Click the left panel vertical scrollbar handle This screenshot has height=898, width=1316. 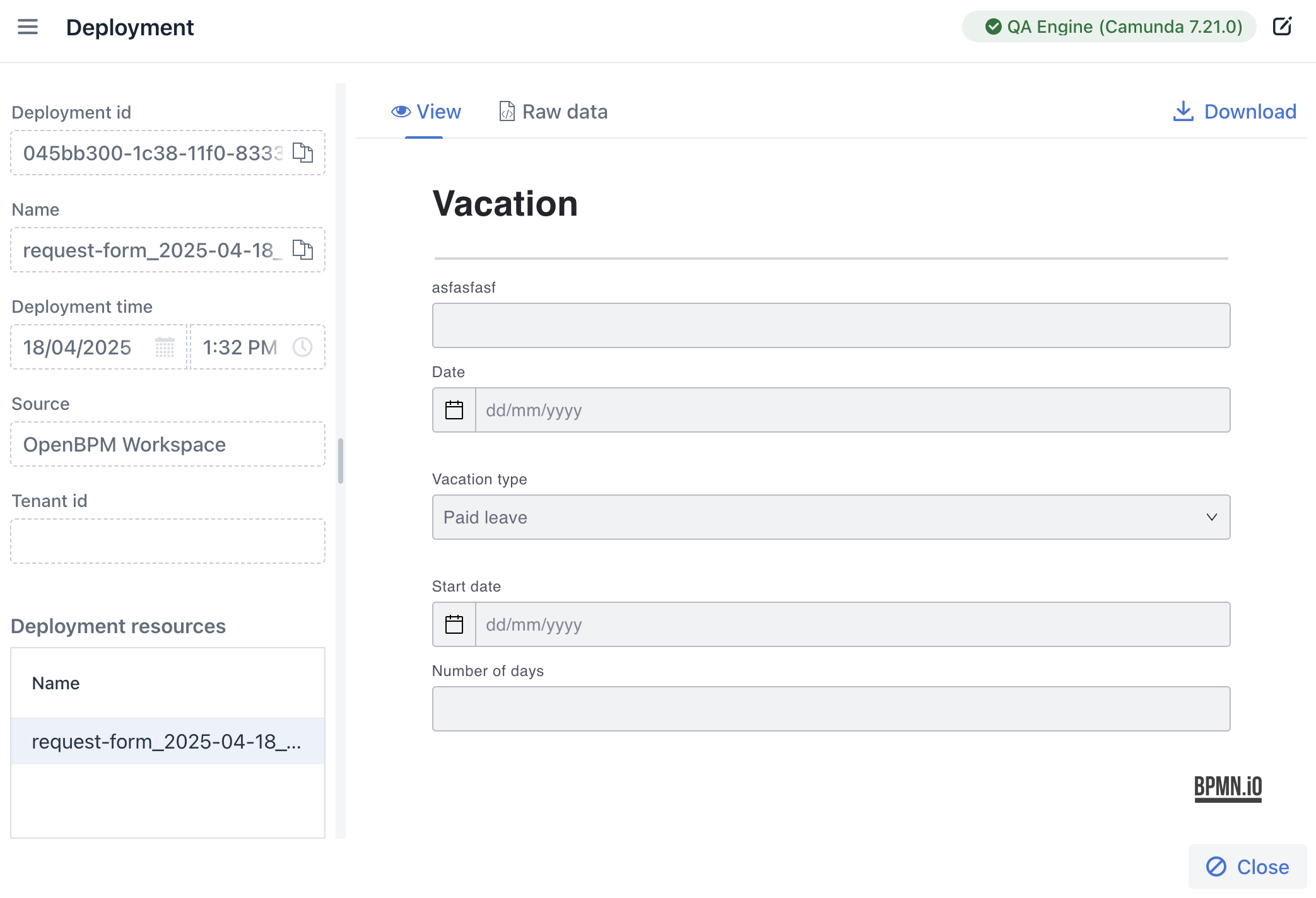click(341, 461)
